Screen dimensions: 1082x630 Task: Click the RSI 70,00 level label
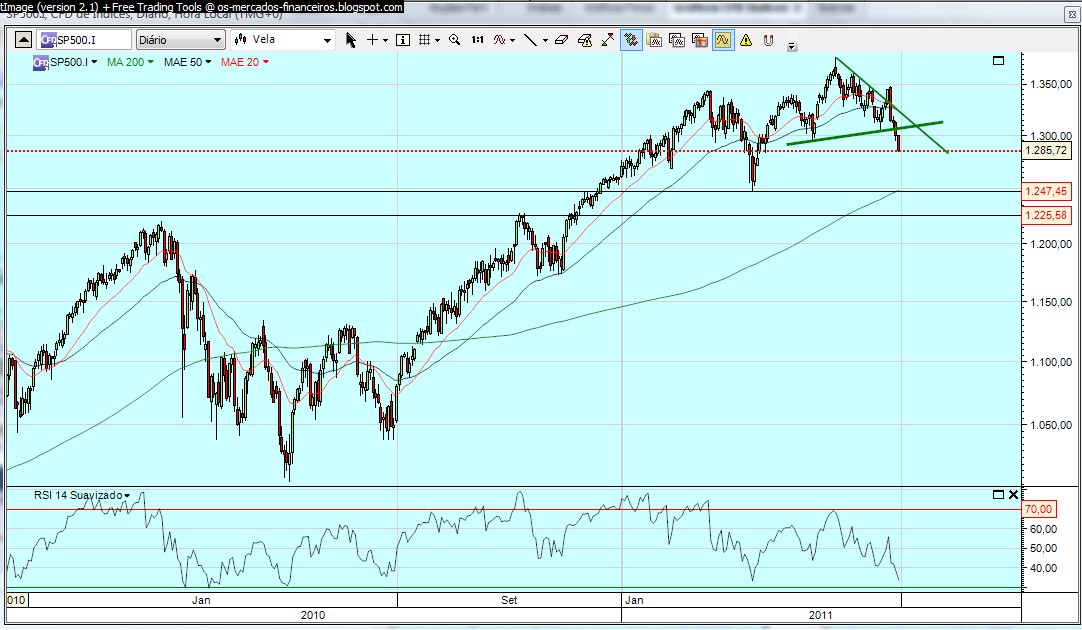click(1039, 509)
